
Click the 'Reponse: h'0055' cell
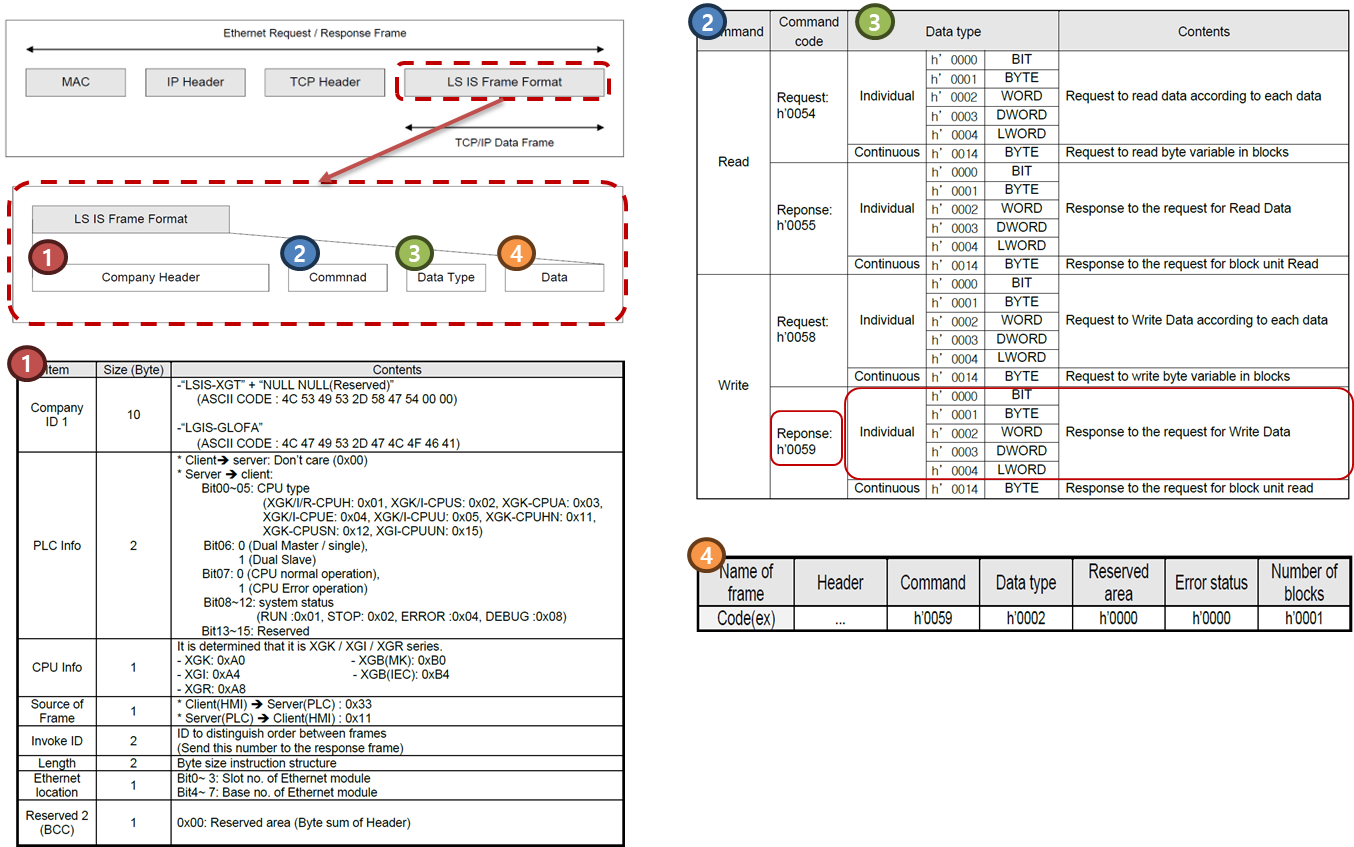[809, 218]
